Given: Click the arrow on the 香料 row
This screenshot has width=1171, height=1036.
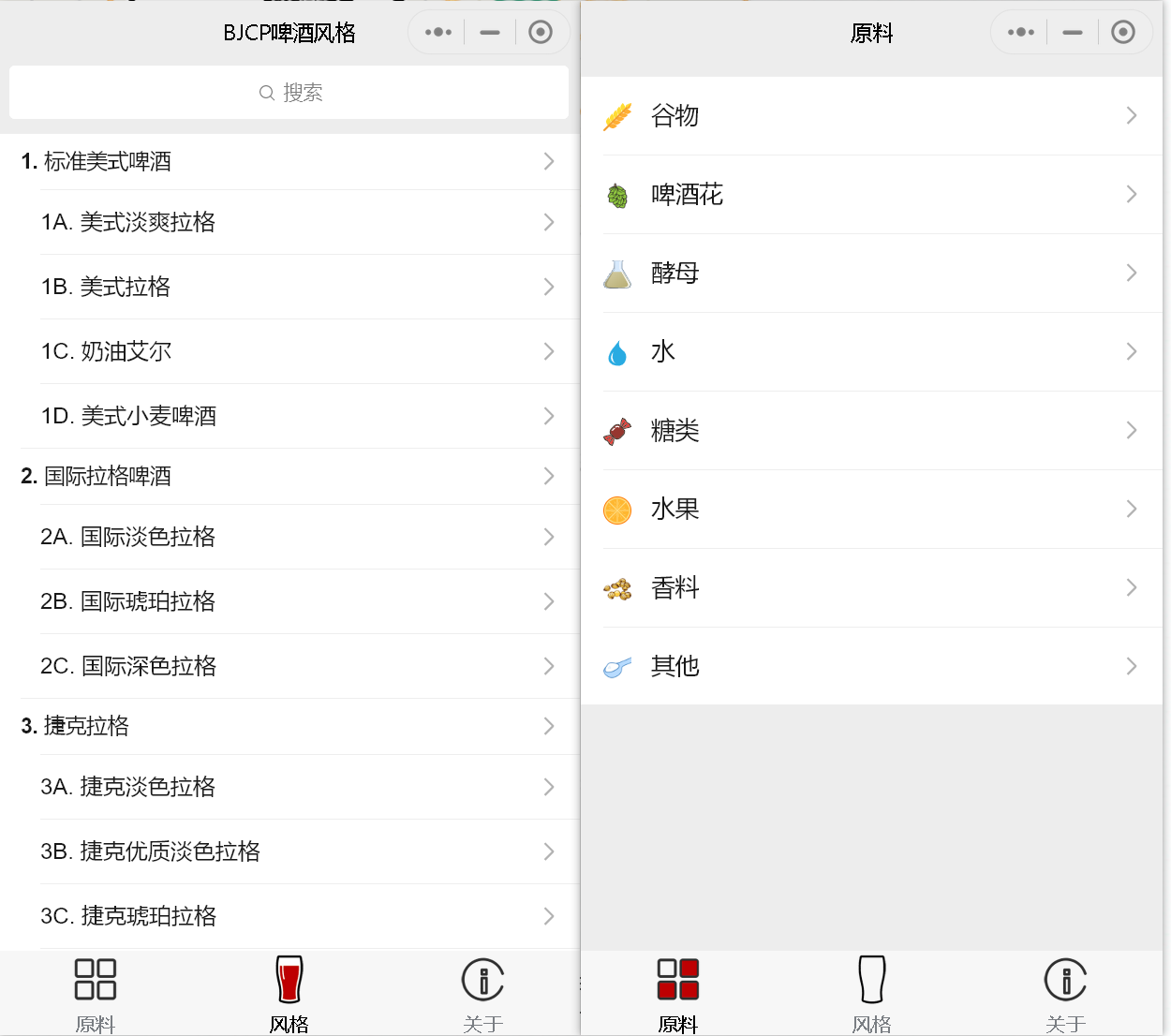Looking at the screenshot, I should point(1132,587).
